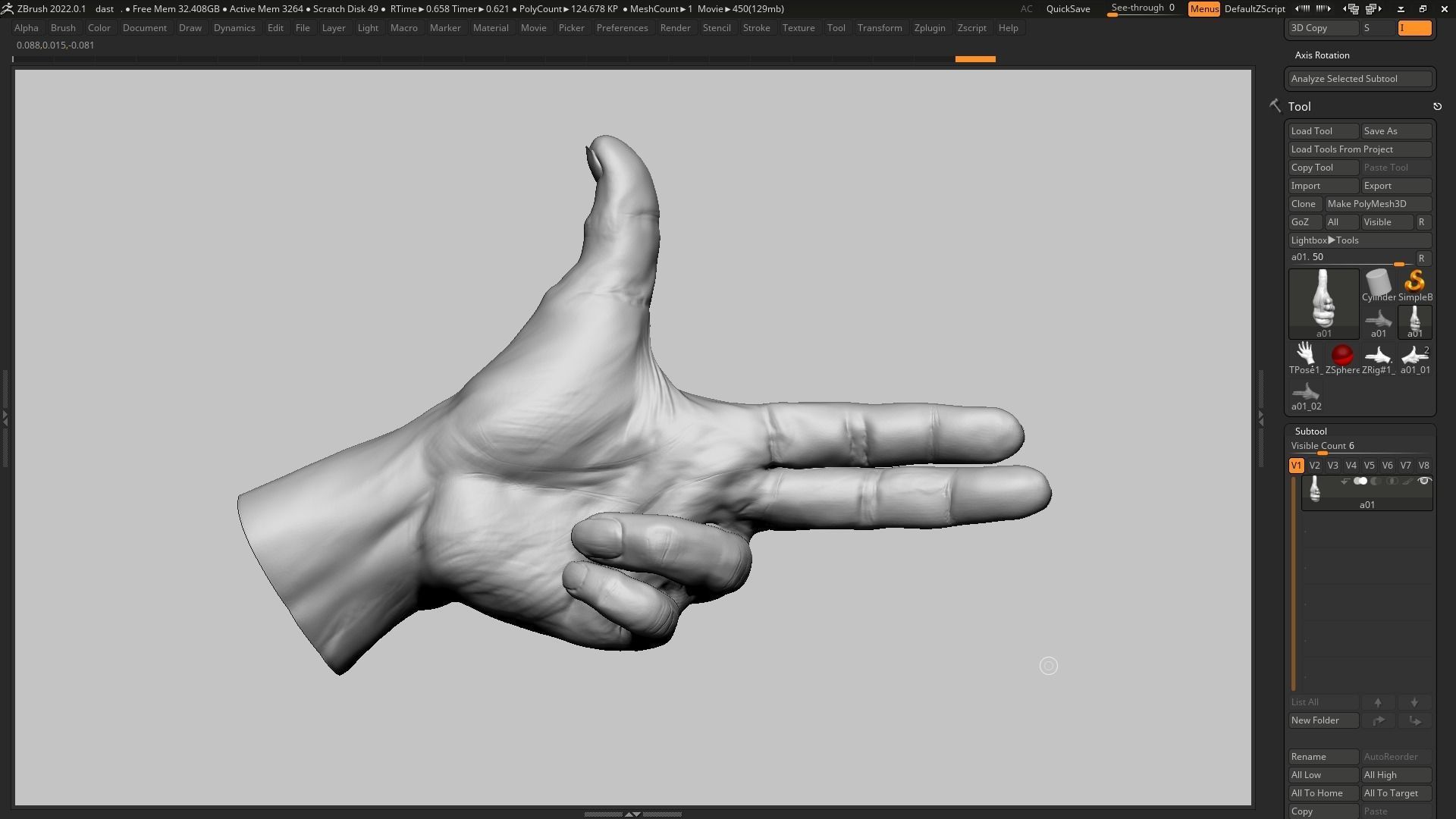This screenshot has height=819, width=1456.
Task: Toggle the I button next to 3D Copy
Action: 1415,28
